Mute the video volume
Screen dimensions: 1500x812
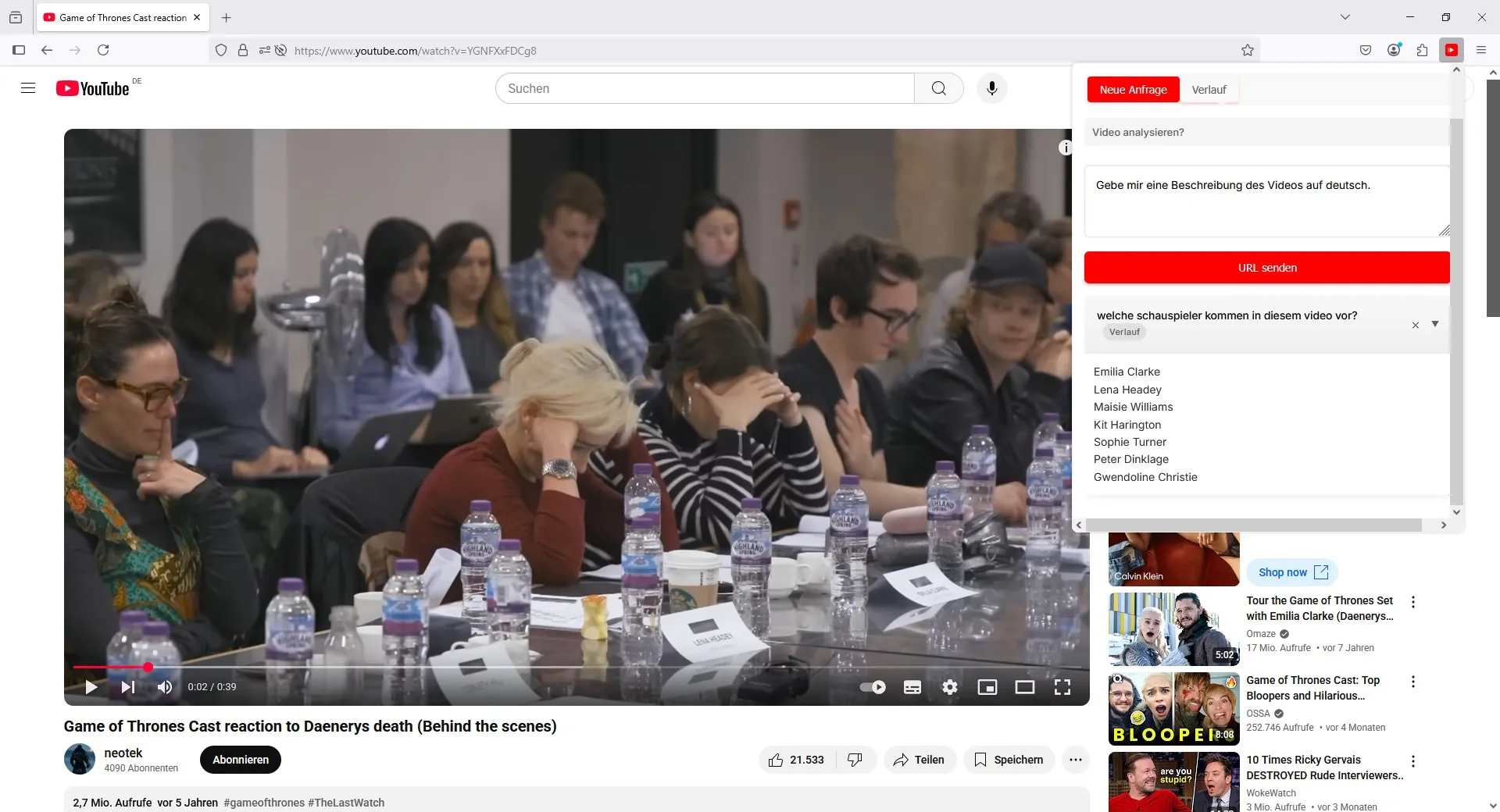coord(164,687)
